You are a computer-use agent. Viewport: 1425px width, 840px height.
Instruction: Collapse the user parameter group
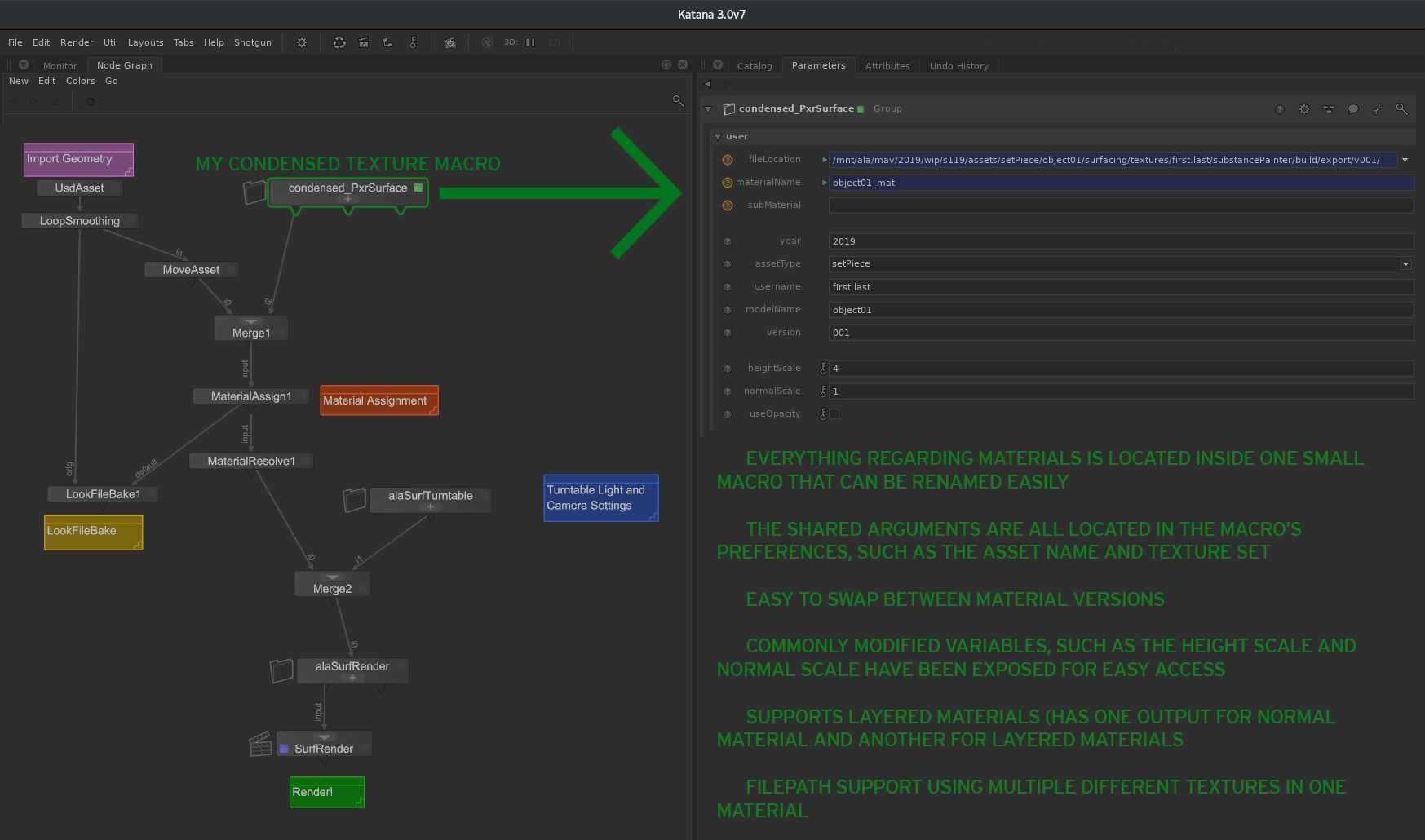pos(718,137)
